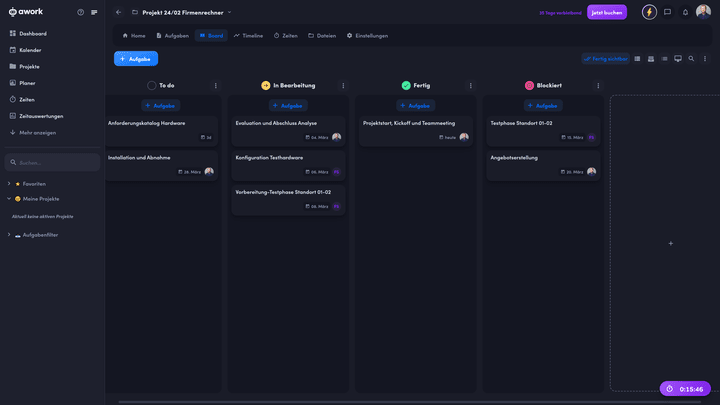Image resolution: width=720 pixels, height=405 pixels.
Task: Toggle Fertig sichtbar filter
Action: [x=605, y=59]
